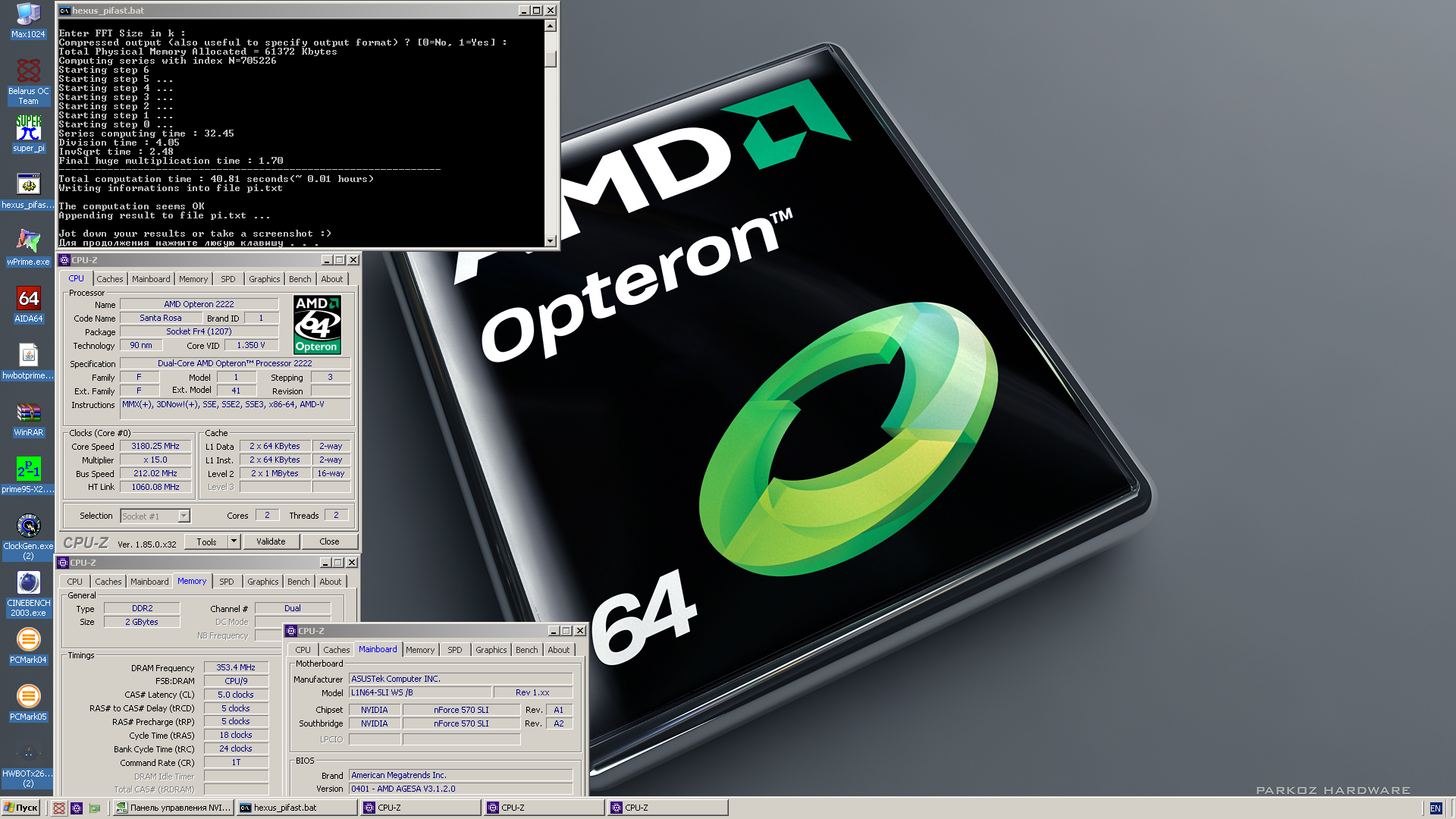This screenshot has width=1456, height=819.
Task: Open Mainboard tab in the processor CPU-Z window
Action: 151,279
